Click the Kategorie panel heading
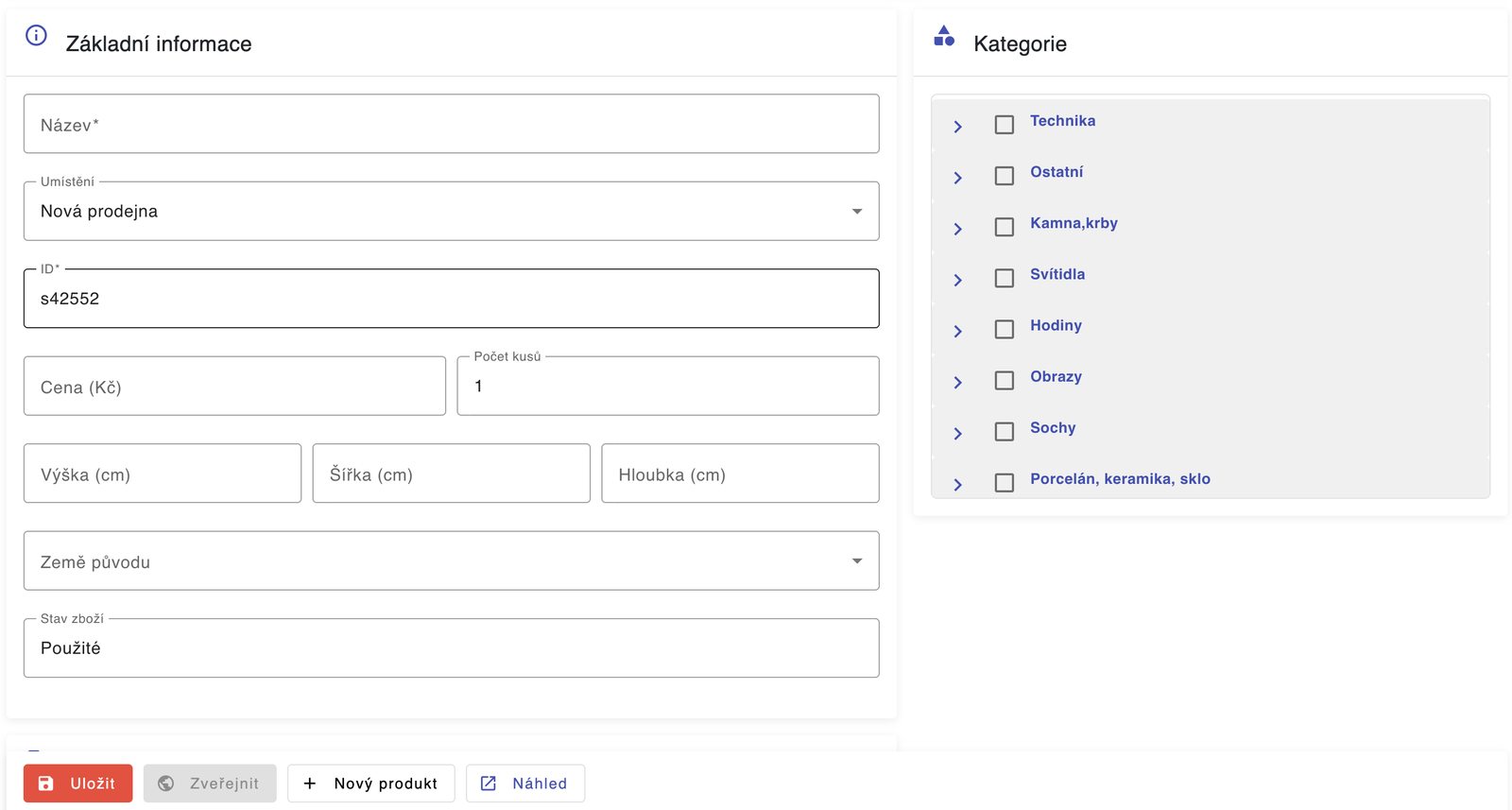Image resolution: width=1512 pixels, height=810 pixels. 1020,43
